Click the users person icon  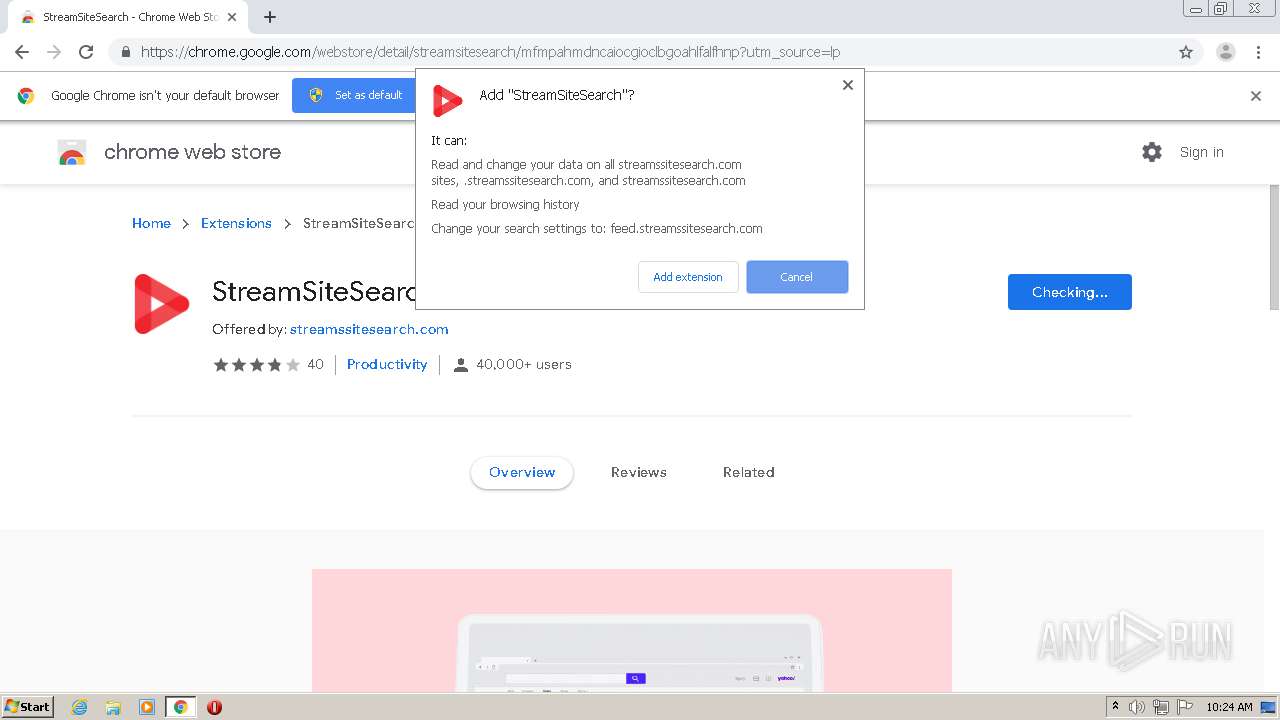(x=460, y=365)
